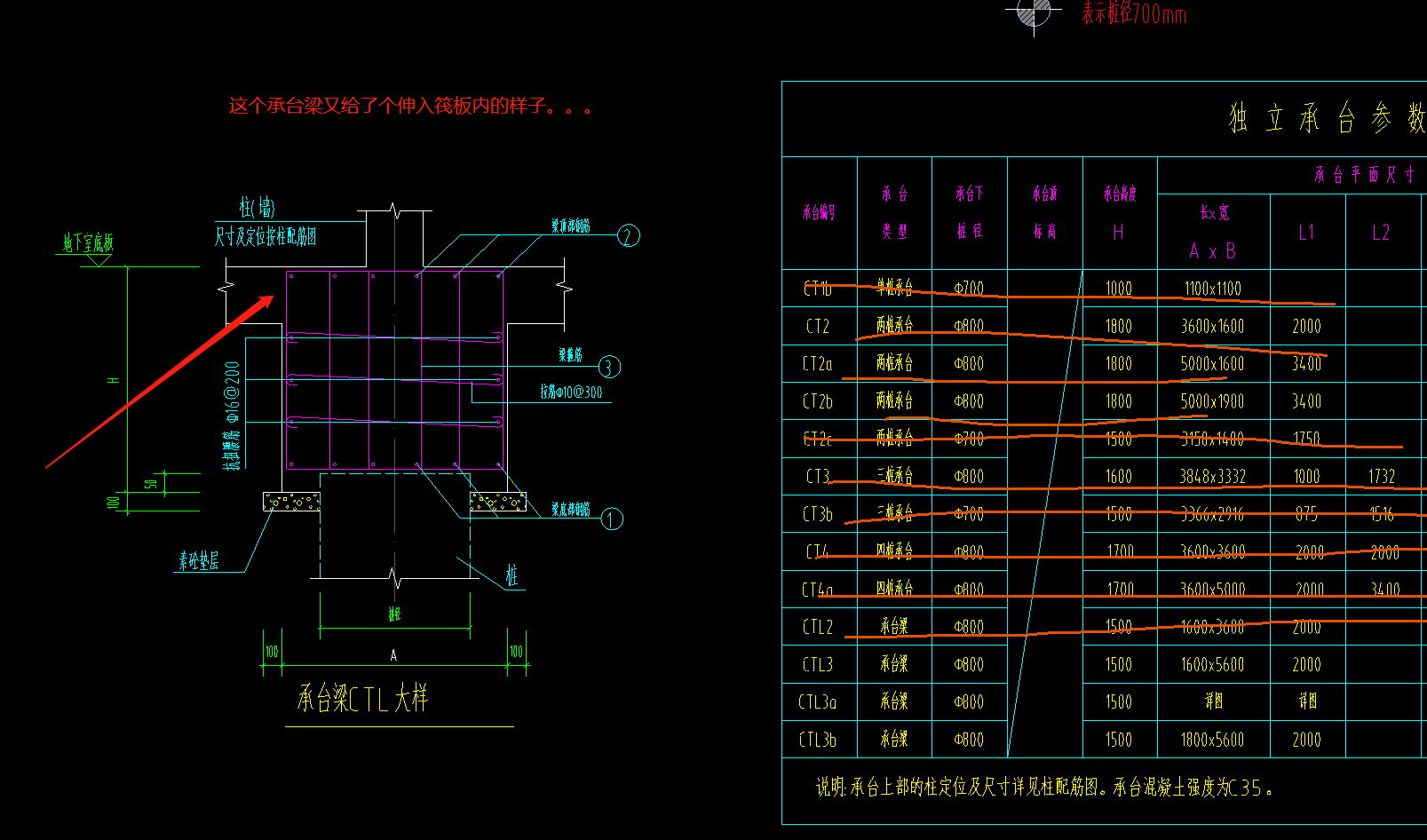Click the CTL3 row label
This screenshot has width=1427, height=840.
point(818,664)
